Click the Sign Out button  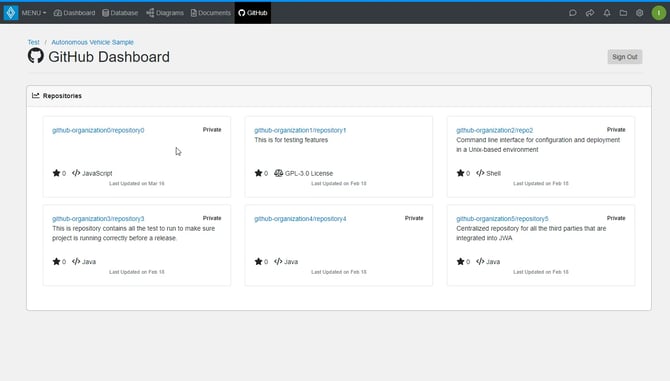[625, 57]
